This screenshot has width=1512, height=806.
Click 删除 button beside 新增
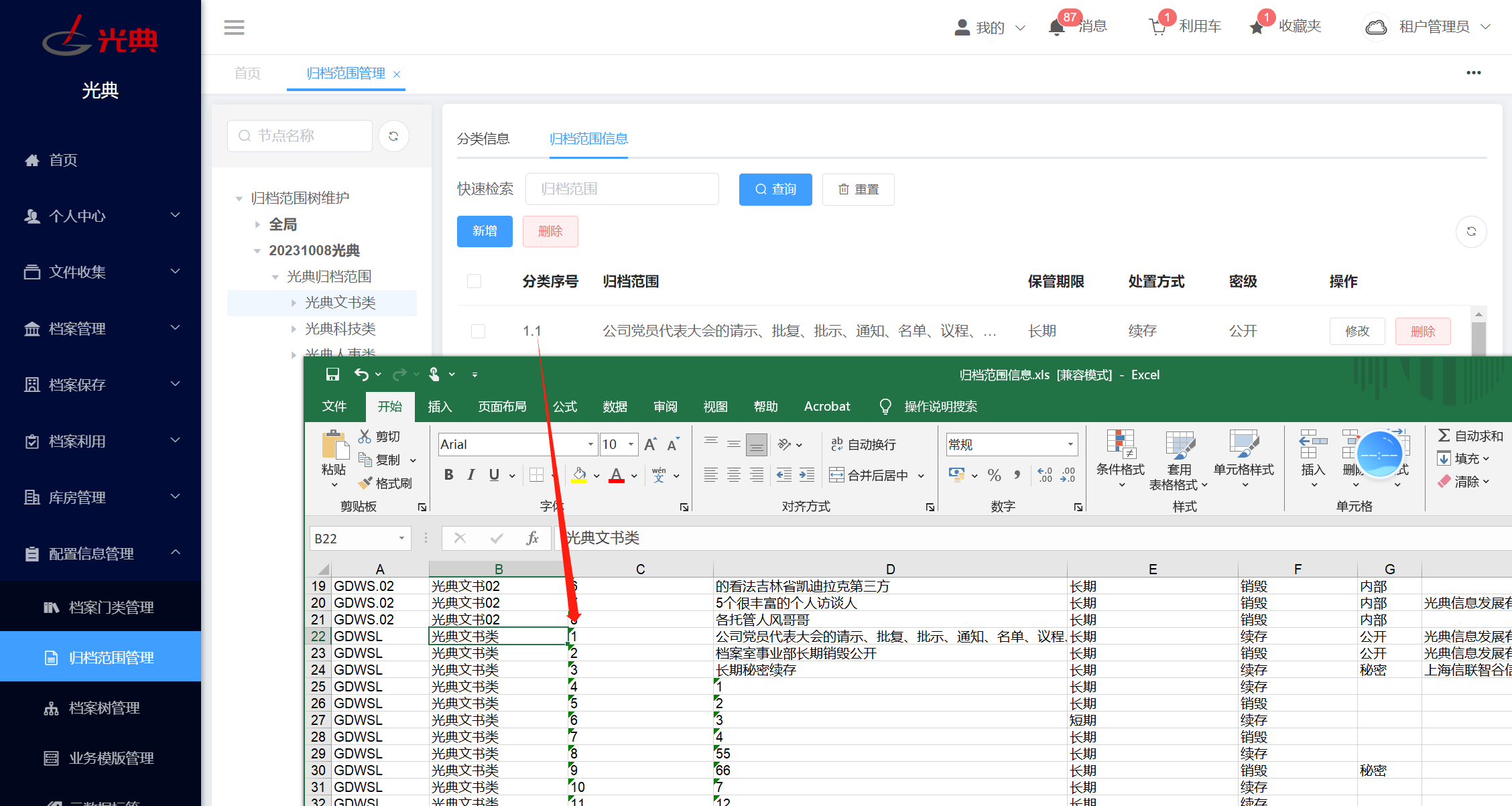coord(550,231)
